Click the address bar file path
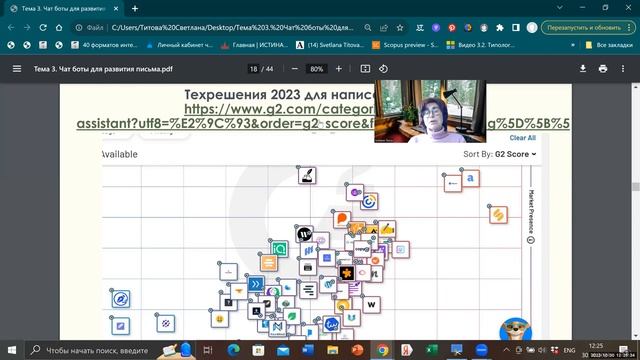Image resolution: width=640 pixels, height=360 pixels. 232,28
